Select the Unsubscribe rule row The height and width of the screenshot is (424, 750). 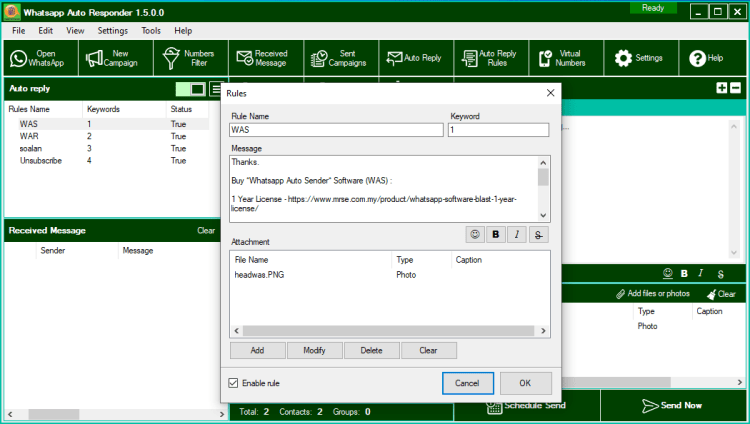click(x=108, y=161)
